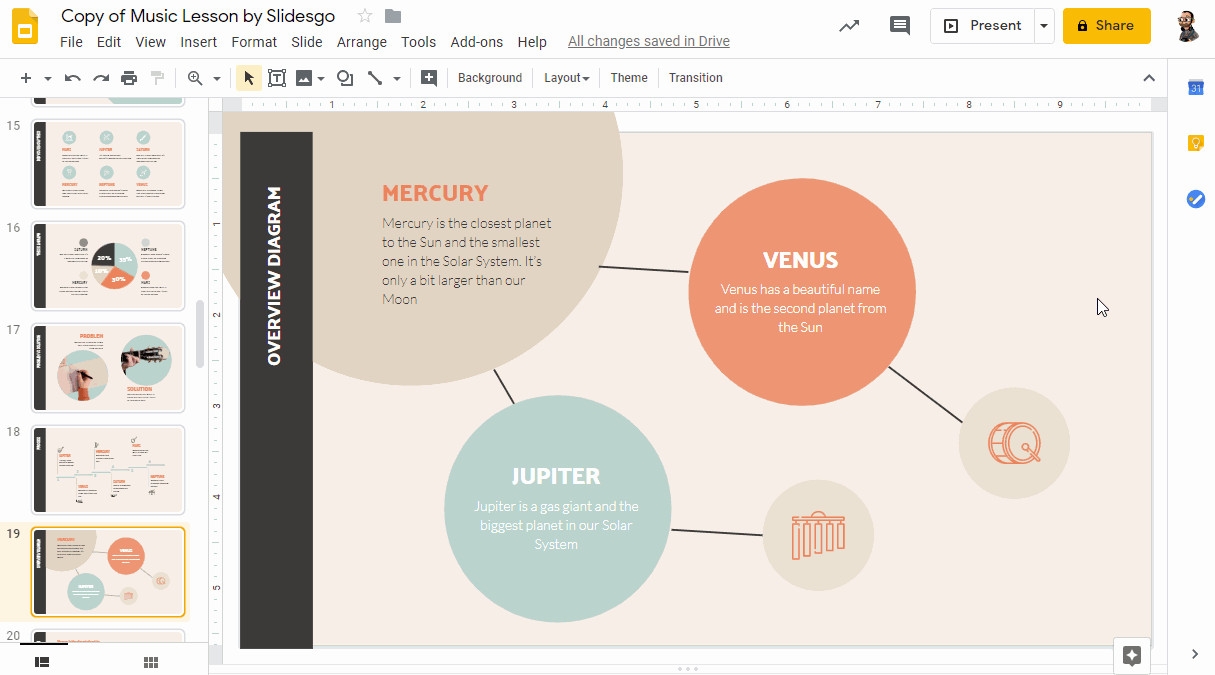
Task: Select slide 16 thumbnail
Action: click(x=108, y=266)
